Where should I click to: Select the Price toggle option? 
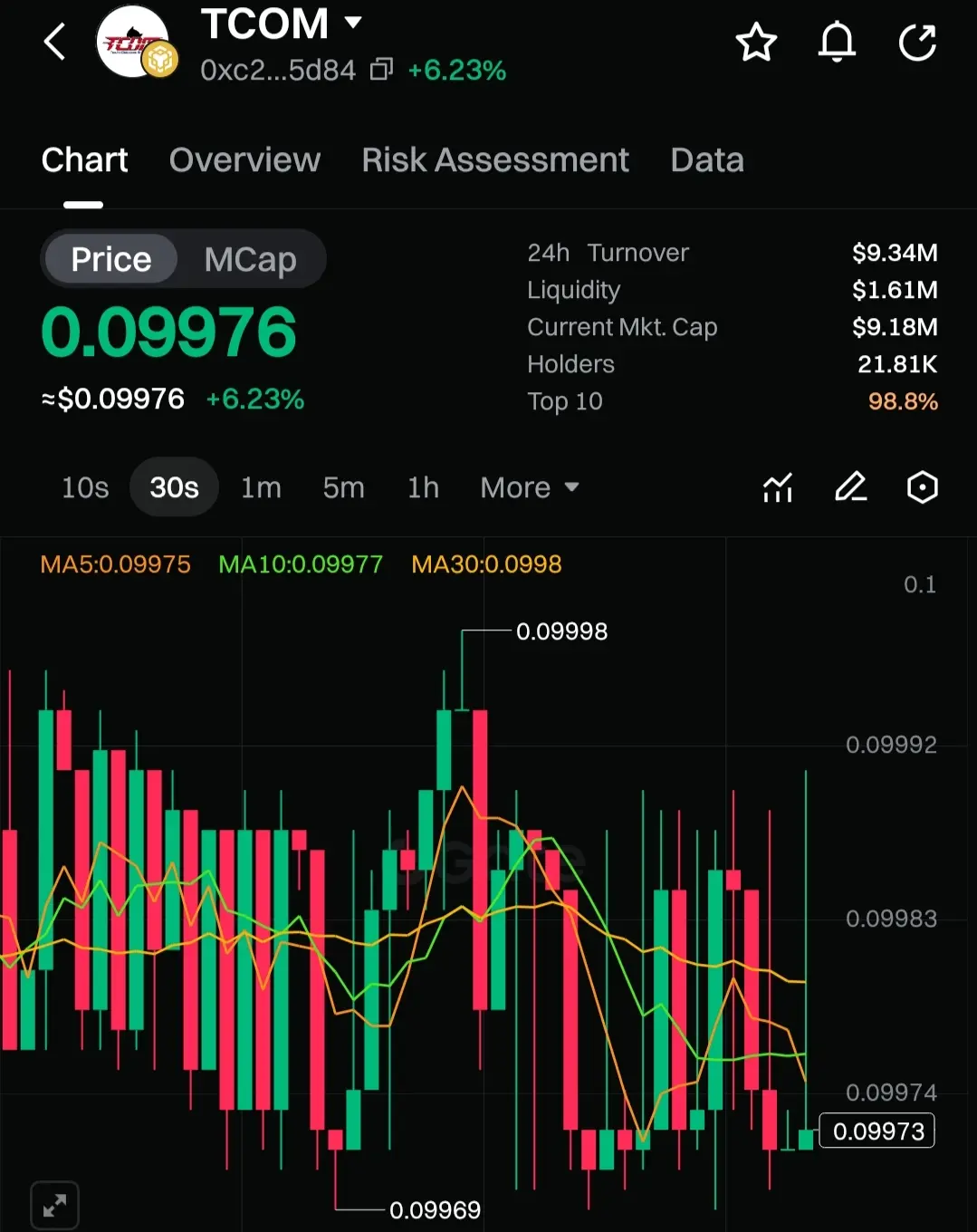111,259
